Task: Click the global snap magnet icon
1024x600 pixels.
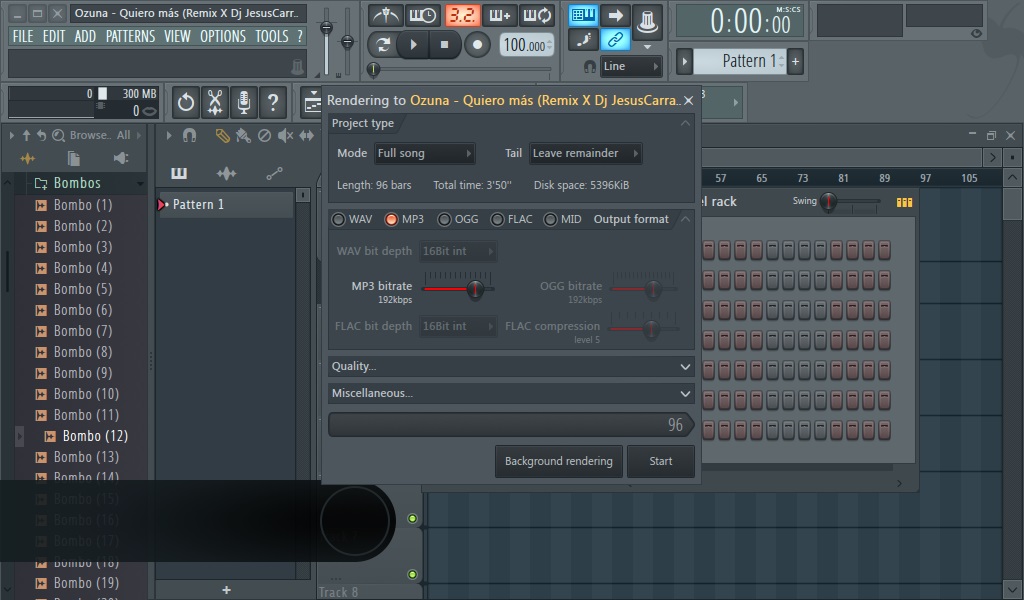Action: [590, 66]
